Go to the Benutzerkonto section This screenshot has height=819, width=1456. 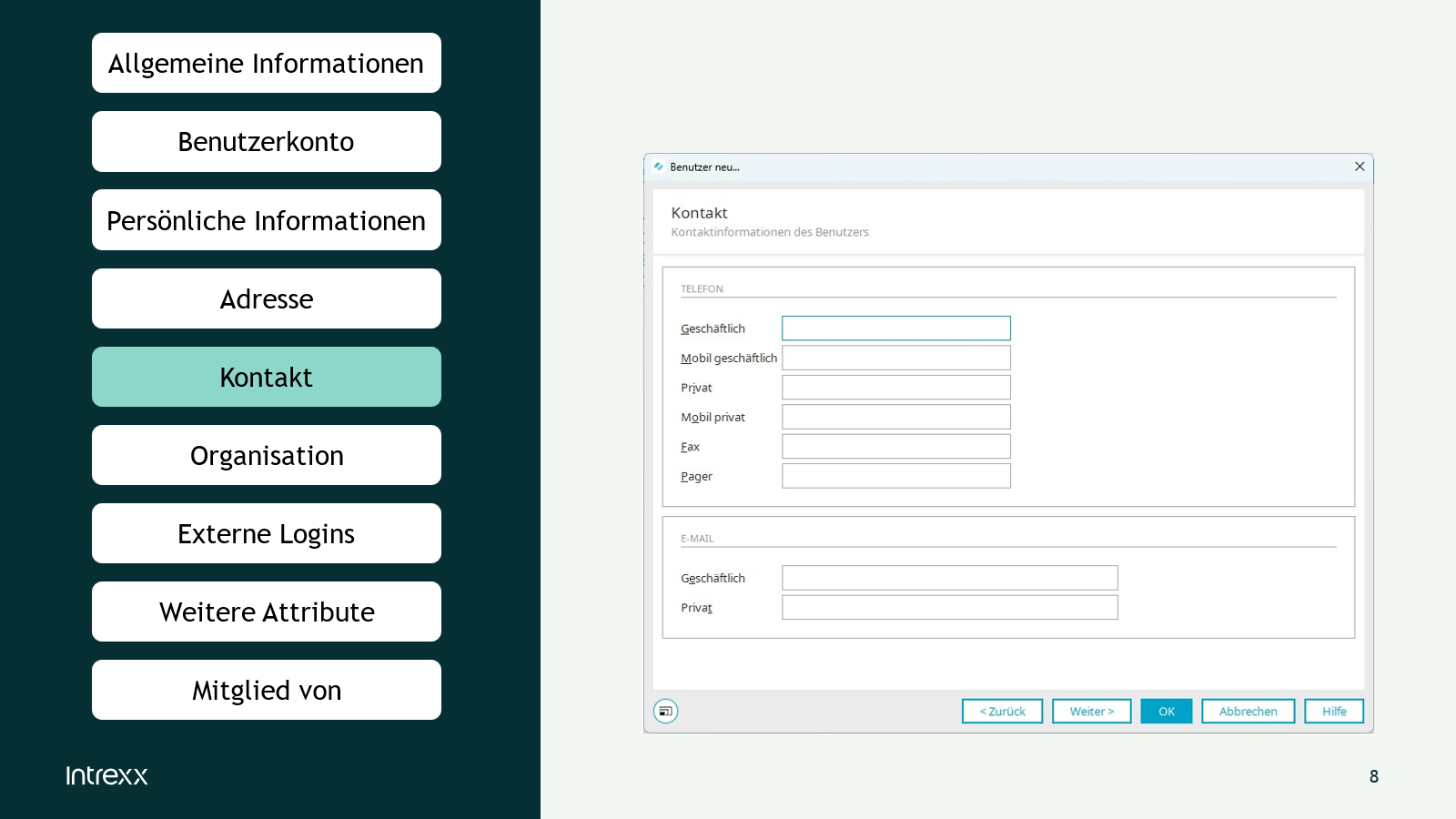point(266,141)
